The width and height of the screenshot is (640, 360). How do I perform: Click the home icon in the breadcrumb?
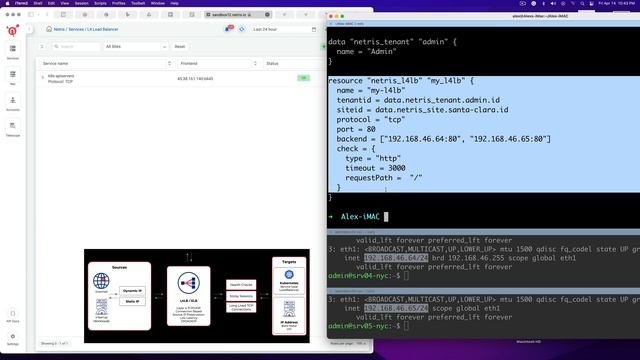click(x=49, y=29)
